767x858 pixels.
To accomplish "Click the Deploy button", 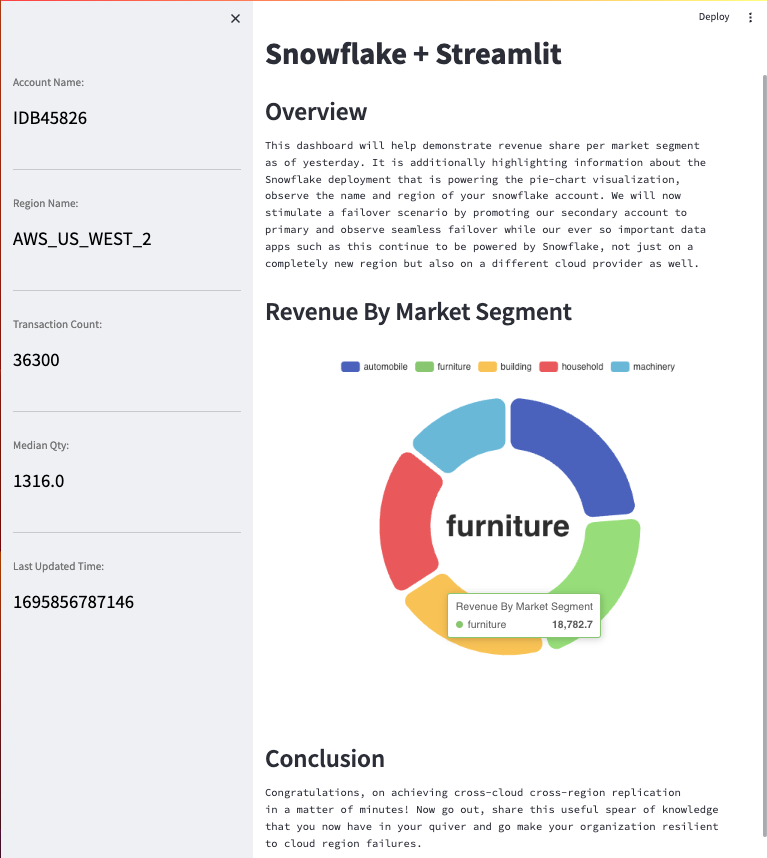I will tap(714, 17).
